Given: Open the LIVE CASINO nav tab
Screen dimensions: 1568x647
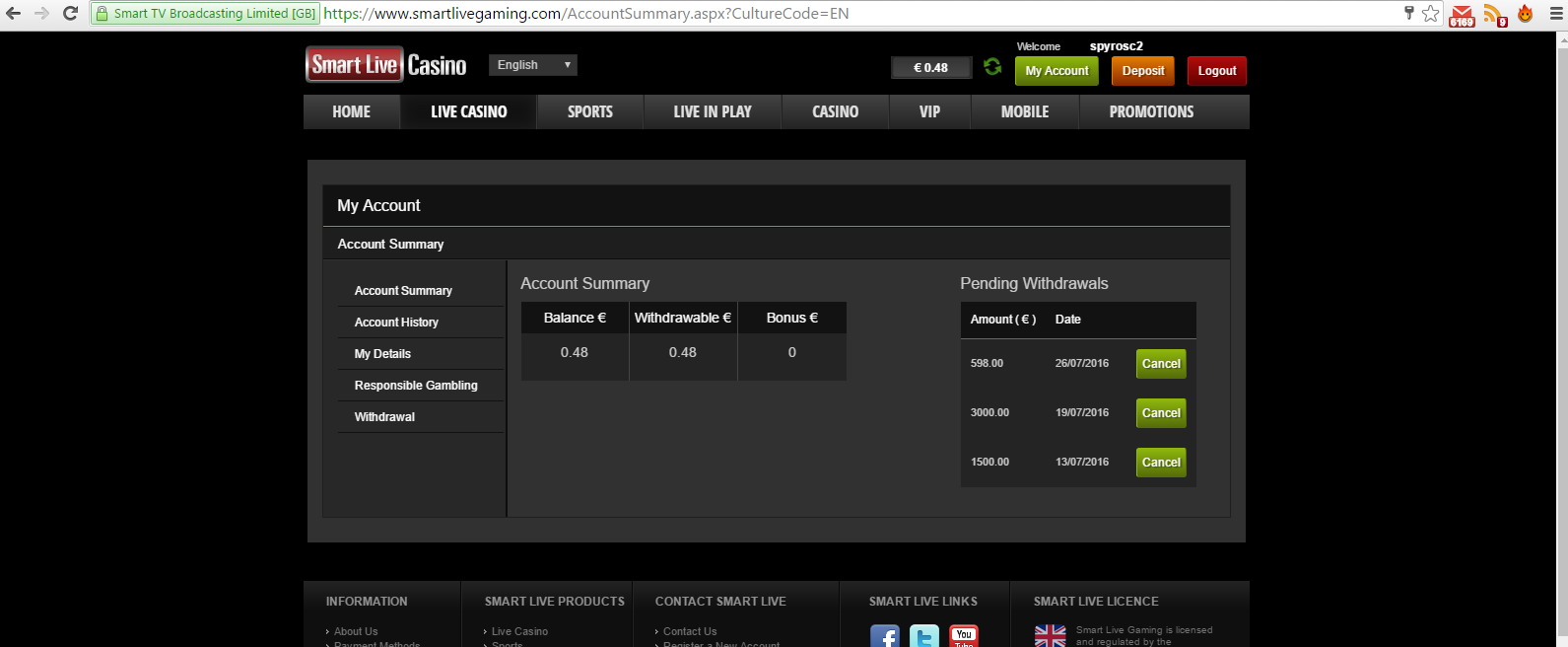Looking at the screenshot, I should click(x=469, y=112).
